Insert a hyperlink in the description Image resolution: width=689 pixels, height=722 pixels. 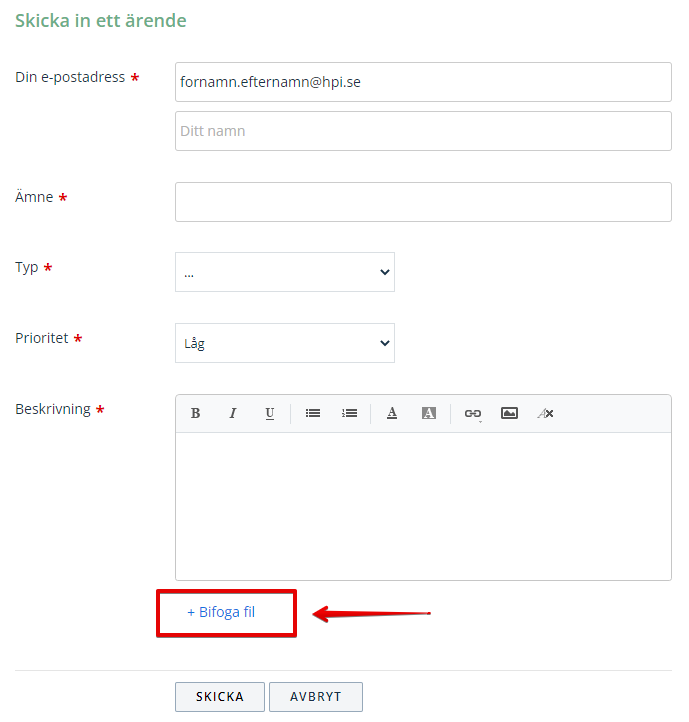(473, 413)
